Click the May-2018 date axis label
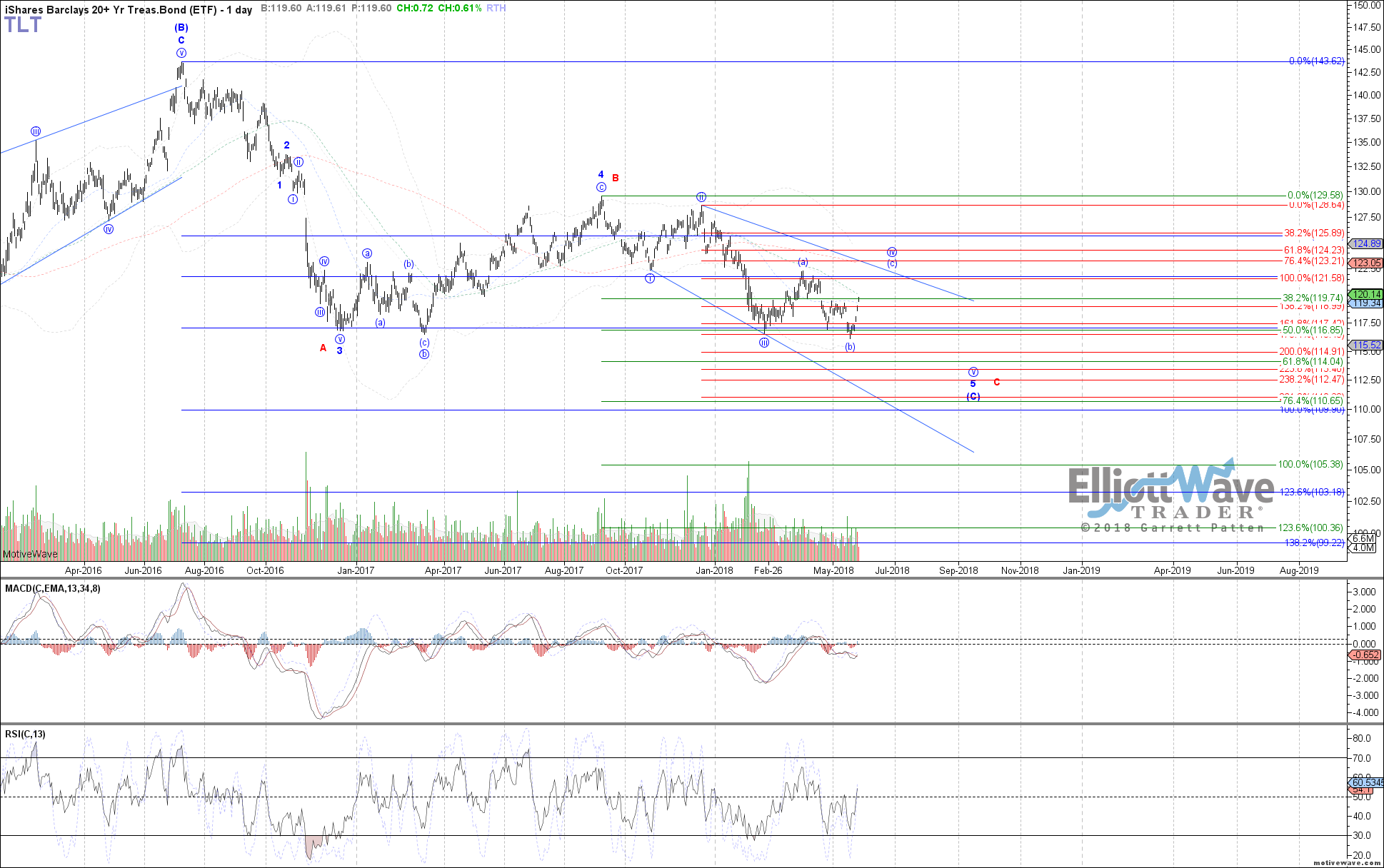The height and width of the screenshot is (868, 1384). [x=833, y=570]
